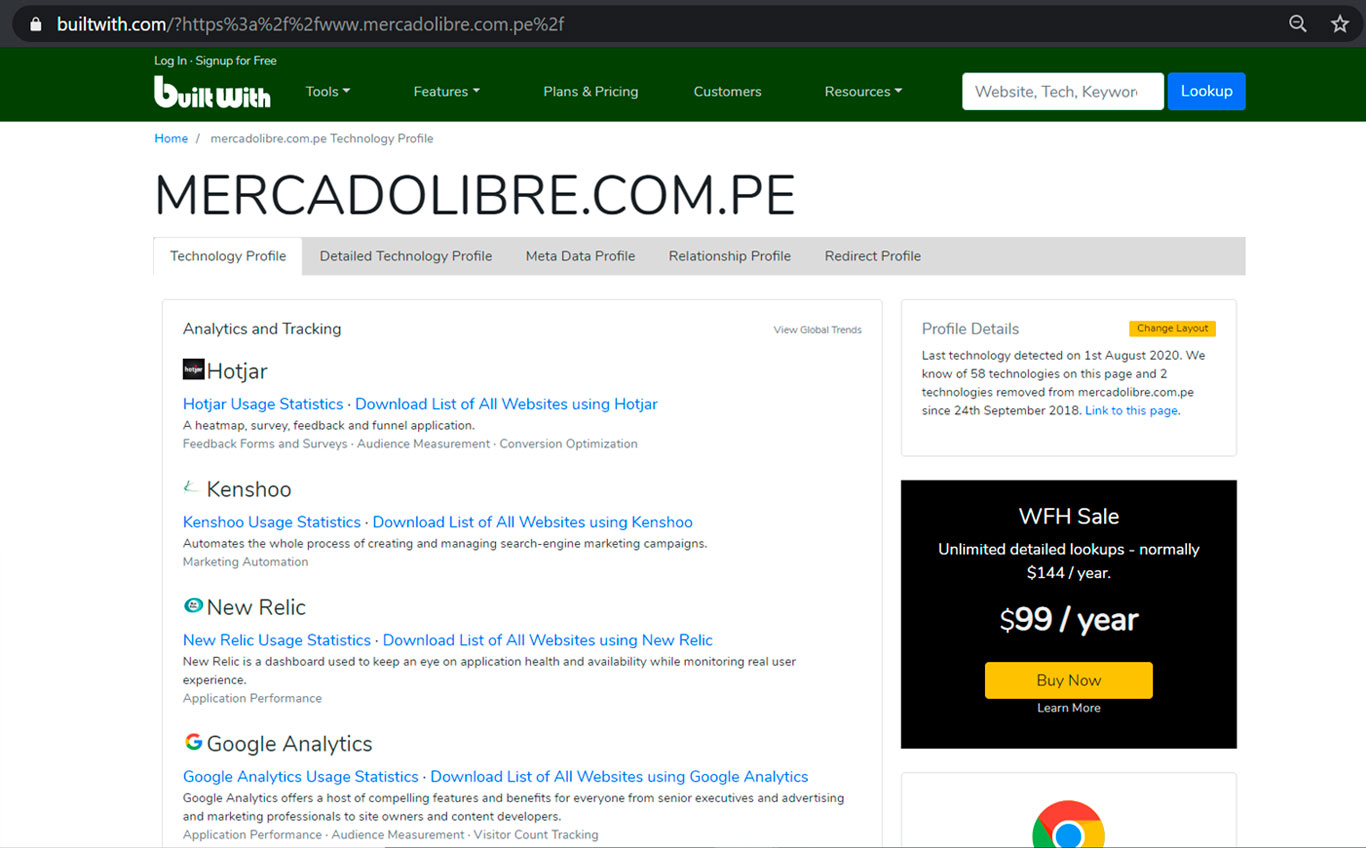Screen dimensions: 1366x848
Task: Download List of All Websites using New Relic
Action: coord(548,640)
